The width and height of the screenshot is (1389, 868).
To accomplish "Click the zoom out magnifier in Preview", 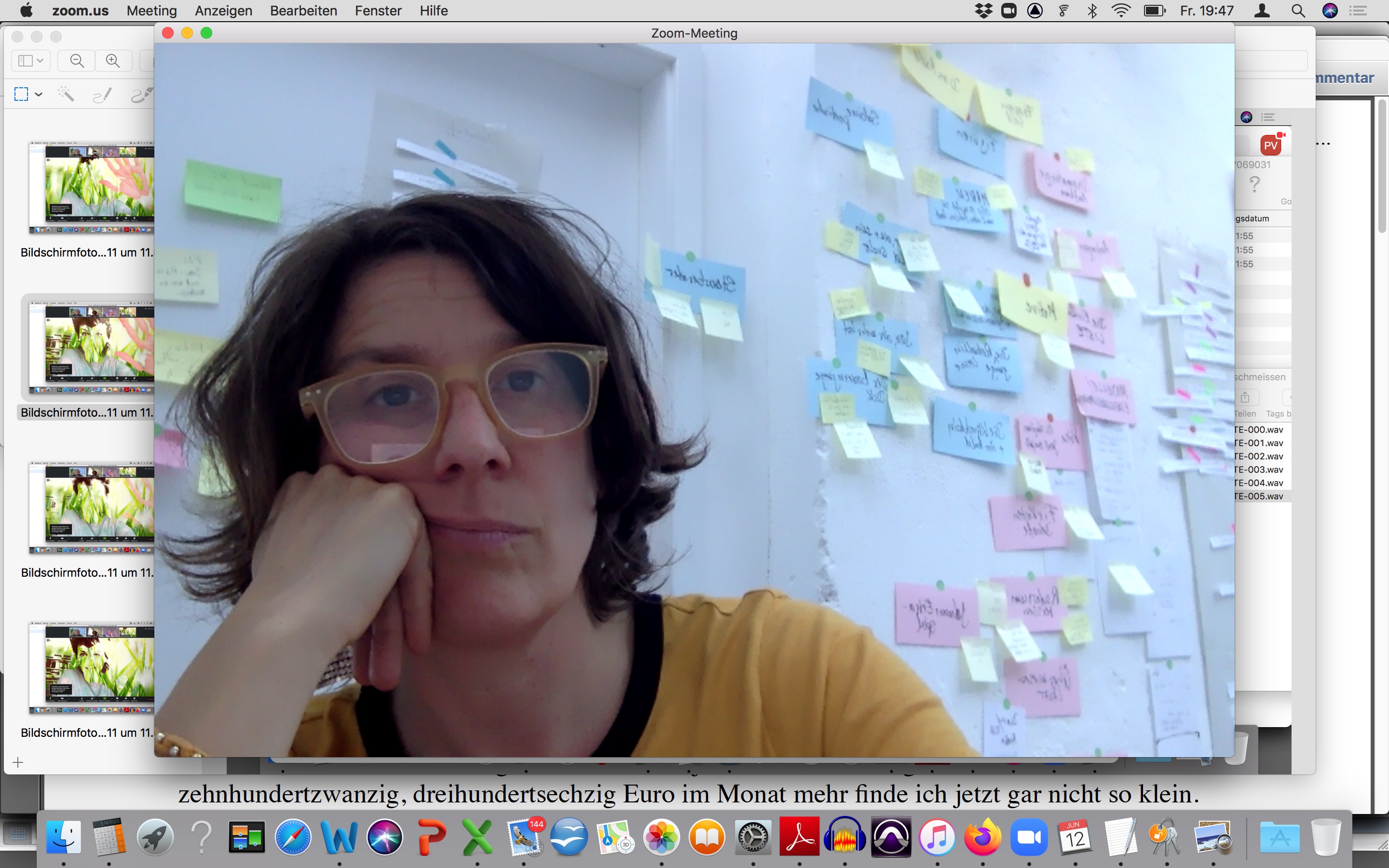I will pyautogui.click(x=76, y=60).
